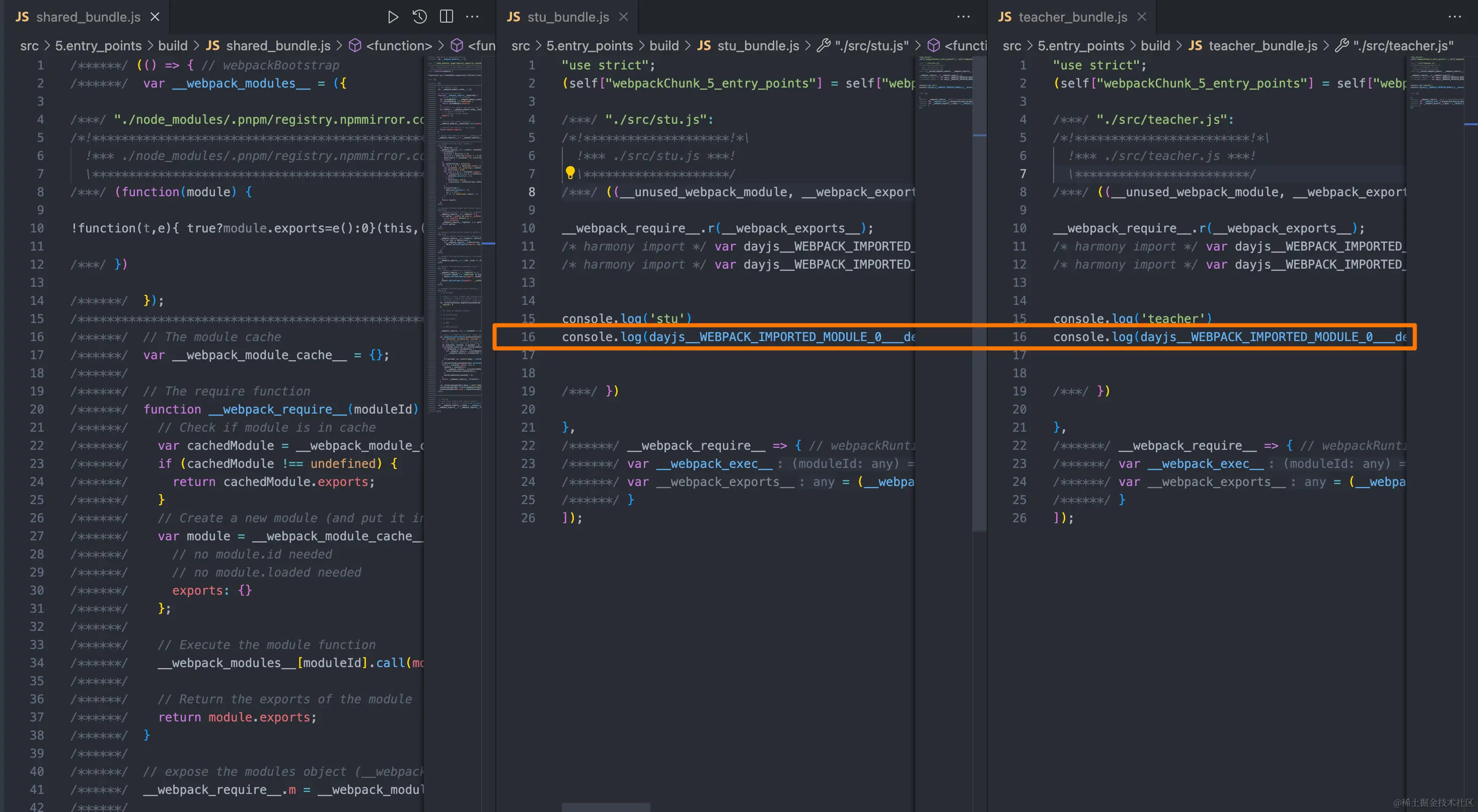The width and height of the screenshot is (1478, 812).
Task: Expand the <function> breadcrumb in shared_bundle
Action: pos(398,46)
